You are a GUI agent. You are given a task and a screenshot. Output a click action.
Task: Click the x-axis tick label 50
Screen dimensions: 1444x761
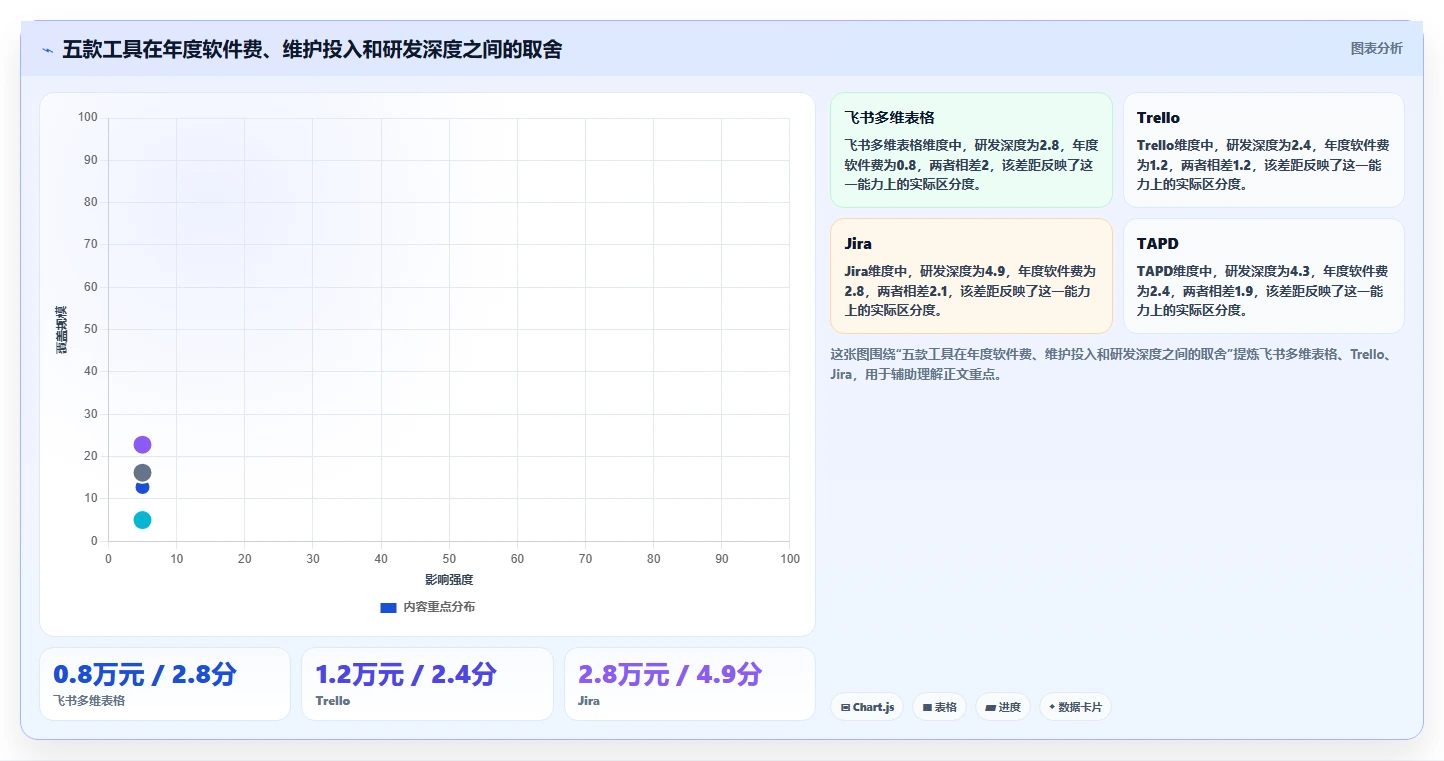[449, 559]
